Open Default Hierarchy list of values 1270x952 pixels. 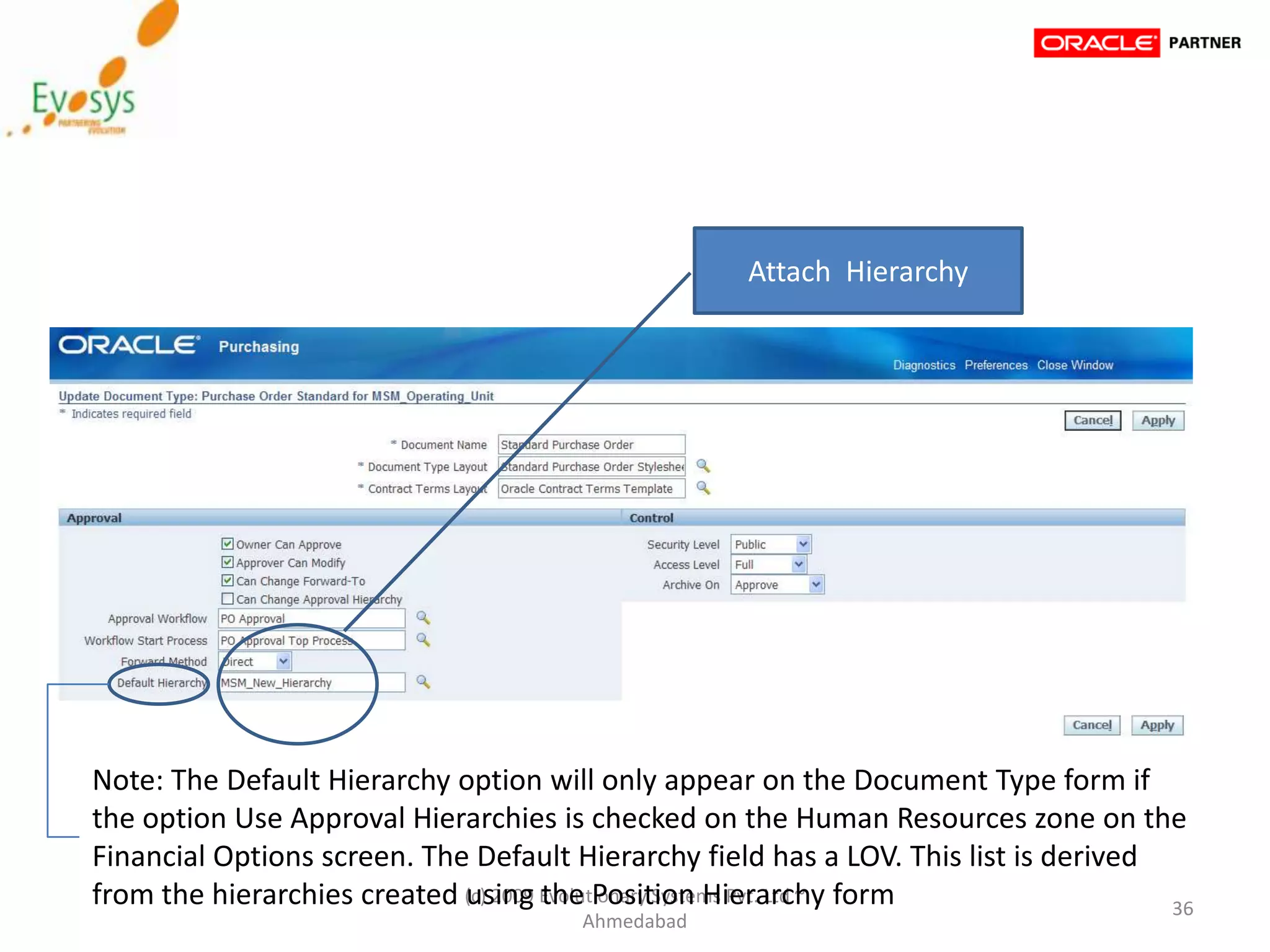click(423, 682)
